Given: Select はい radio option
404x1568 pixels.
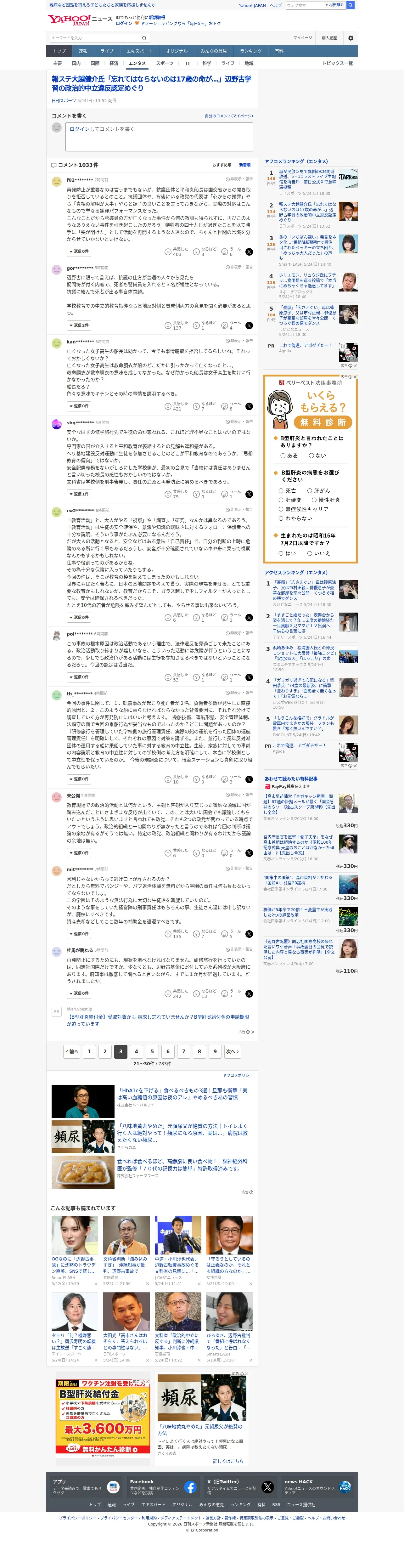Looking at the screenshot, I should pos(281,553).
